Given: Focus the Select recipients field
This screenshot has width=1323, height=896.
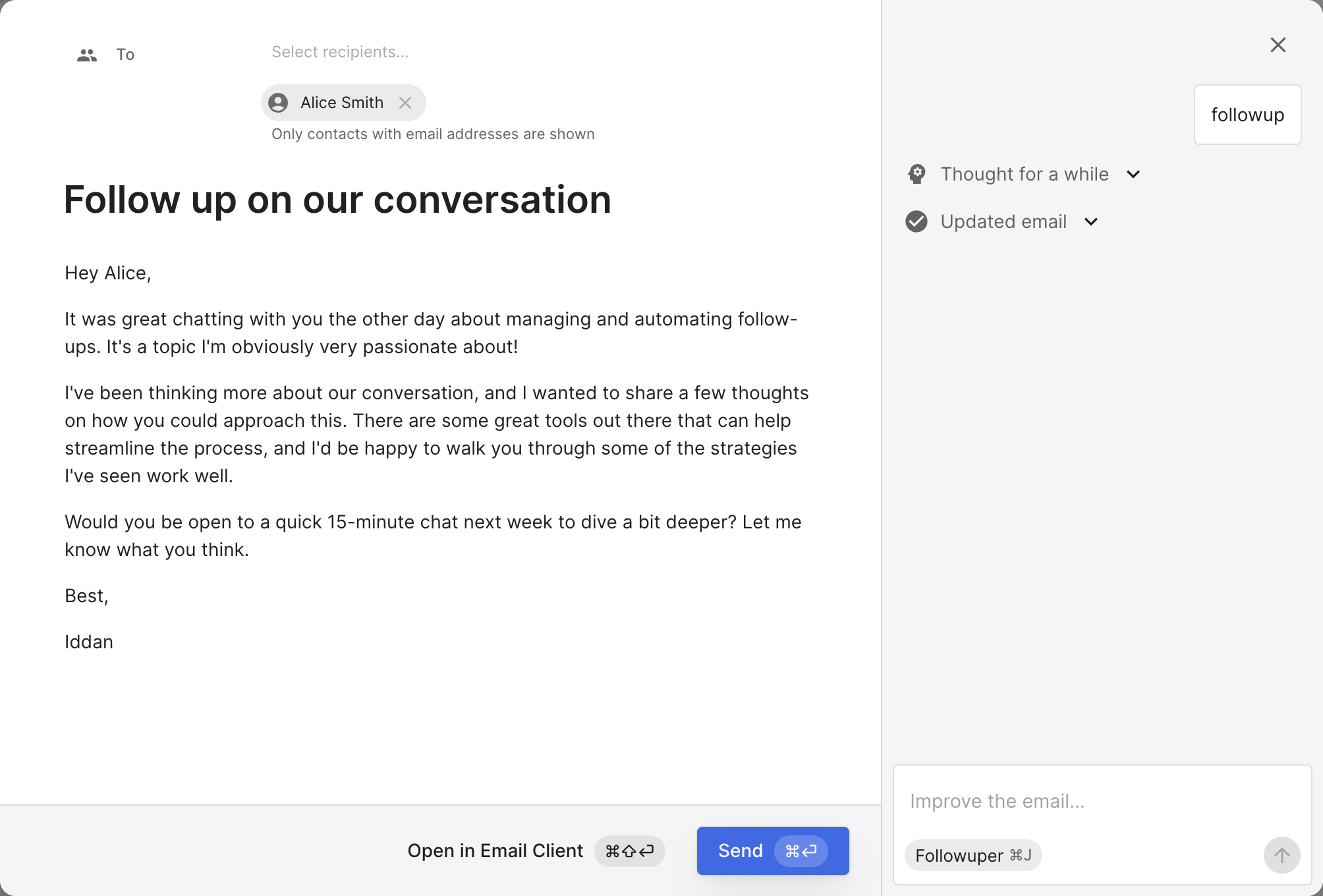Looking at the screenshot, I should click(x=340, y=52).
